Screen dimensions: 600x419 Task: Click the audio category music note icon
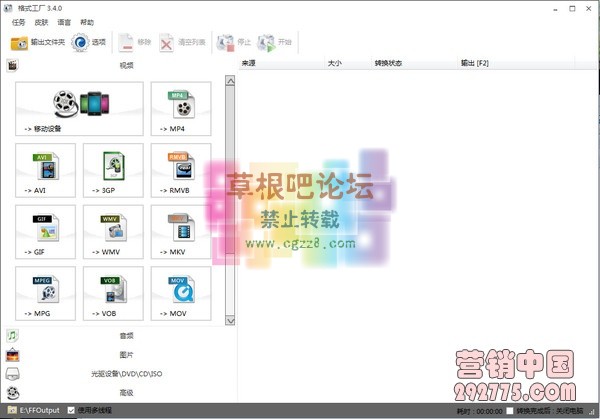pyautogui.click(x=12, y=336)
